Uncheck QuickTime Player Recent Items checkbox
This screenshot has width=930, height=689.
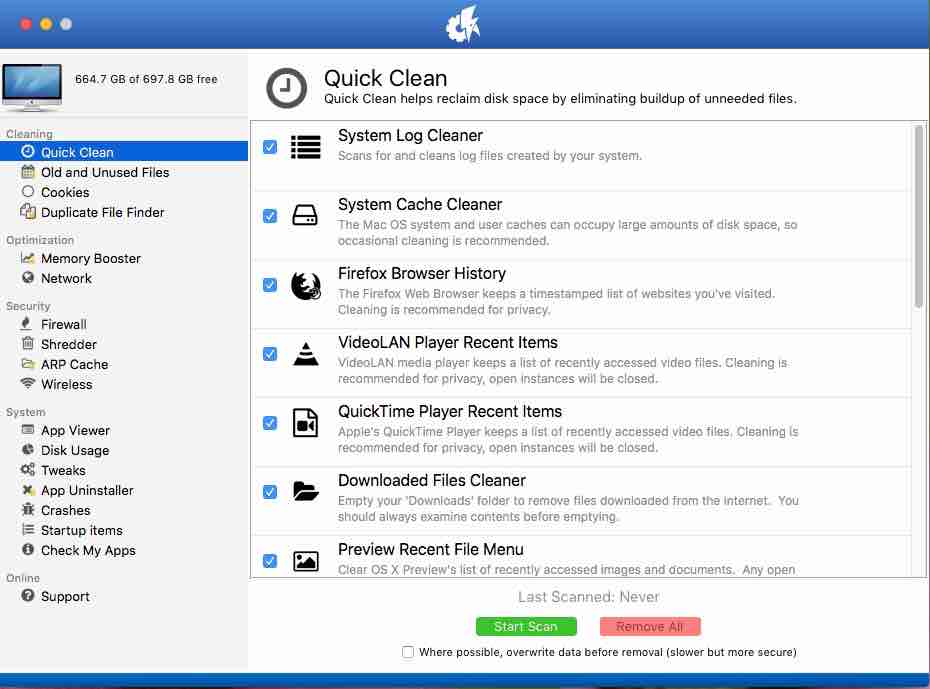(x=270, y=423)
